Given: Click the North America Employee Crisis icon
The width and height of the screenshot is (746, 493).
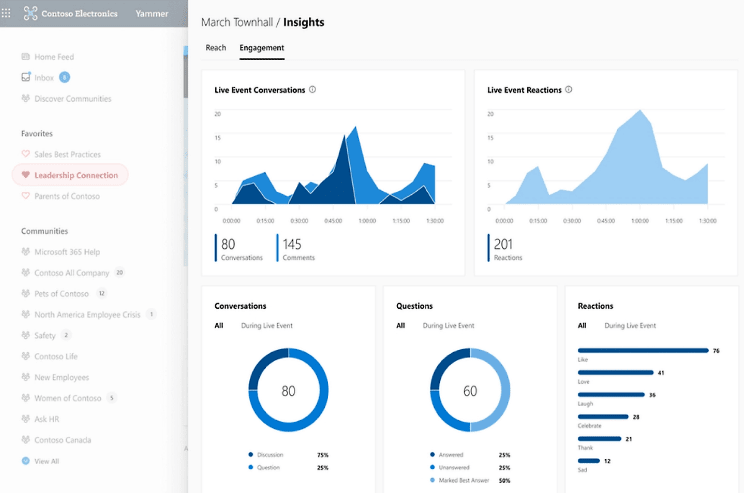Looking at the screenshot, I should tap(26, 314).
